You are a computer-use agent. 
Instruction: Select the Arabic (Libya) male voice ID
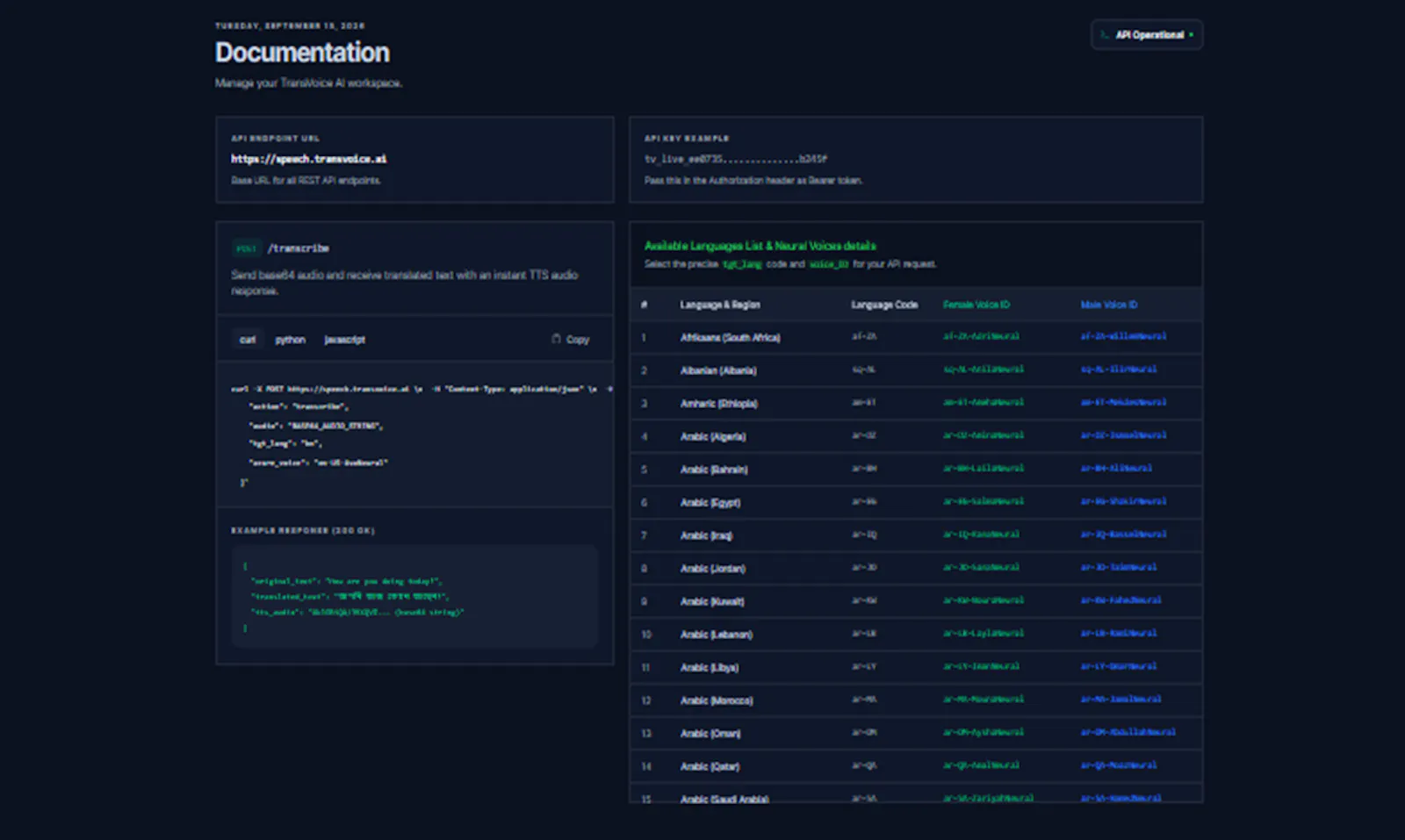point(1119,666)
